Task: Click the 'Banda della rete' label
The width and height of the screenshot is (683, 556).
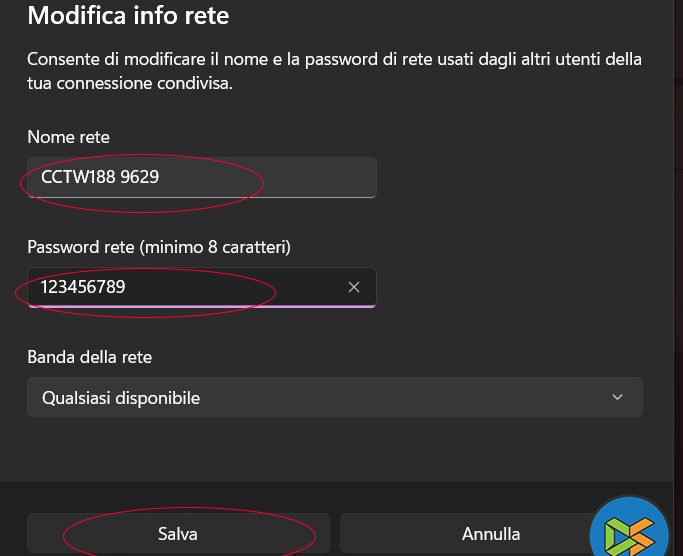Action: 90,356
